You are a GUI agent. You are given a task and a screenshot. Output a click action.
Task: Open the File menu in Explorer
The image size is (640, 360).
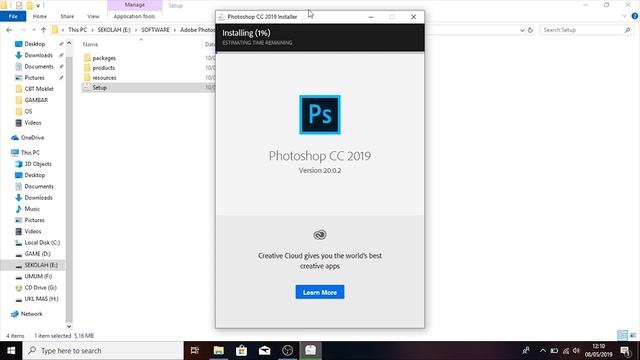(x=13, y=16)
